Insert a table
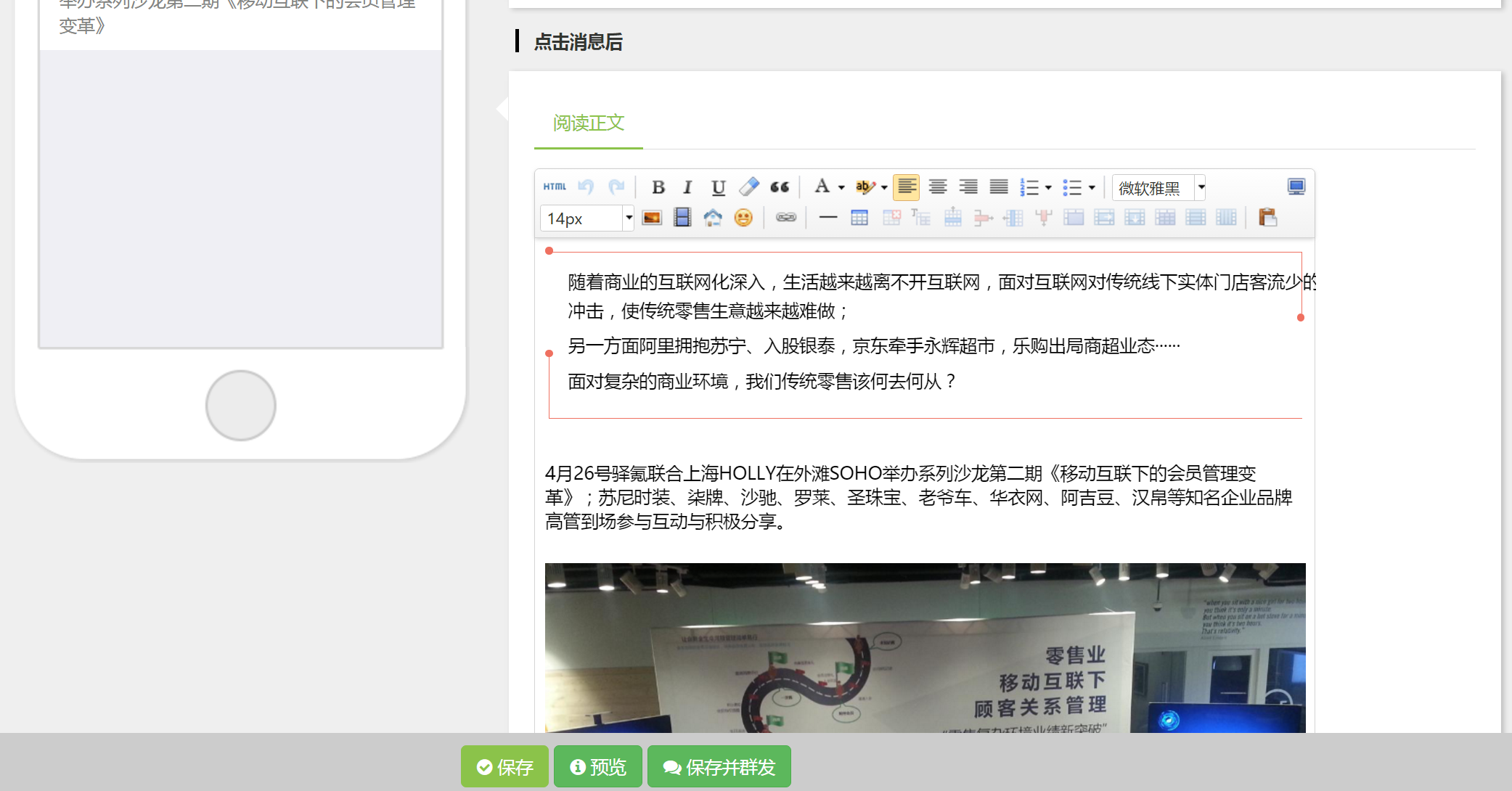 point(859,218)
